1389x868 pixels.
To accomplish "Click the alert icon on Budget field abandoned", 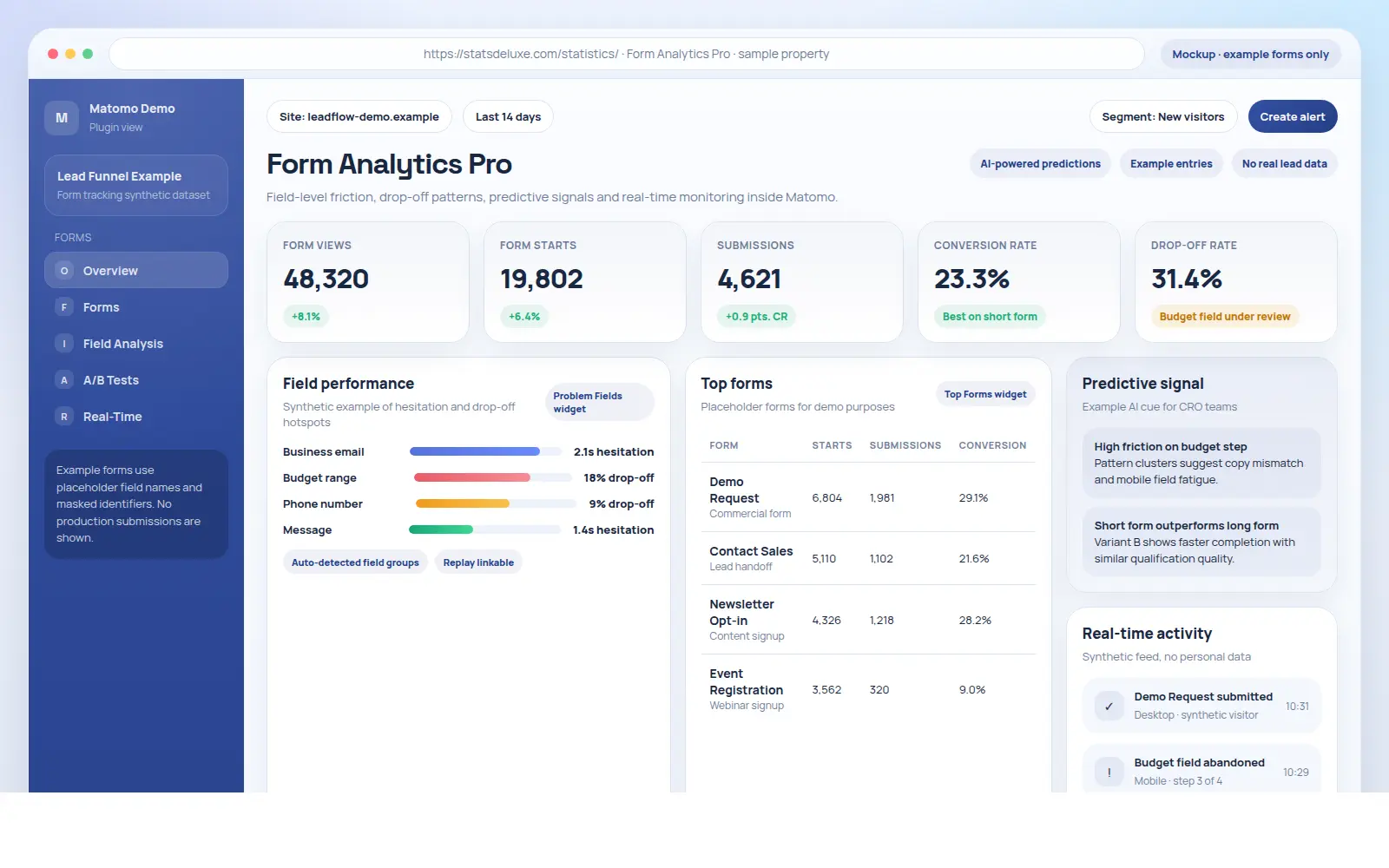I will (x=1108, y=771).
